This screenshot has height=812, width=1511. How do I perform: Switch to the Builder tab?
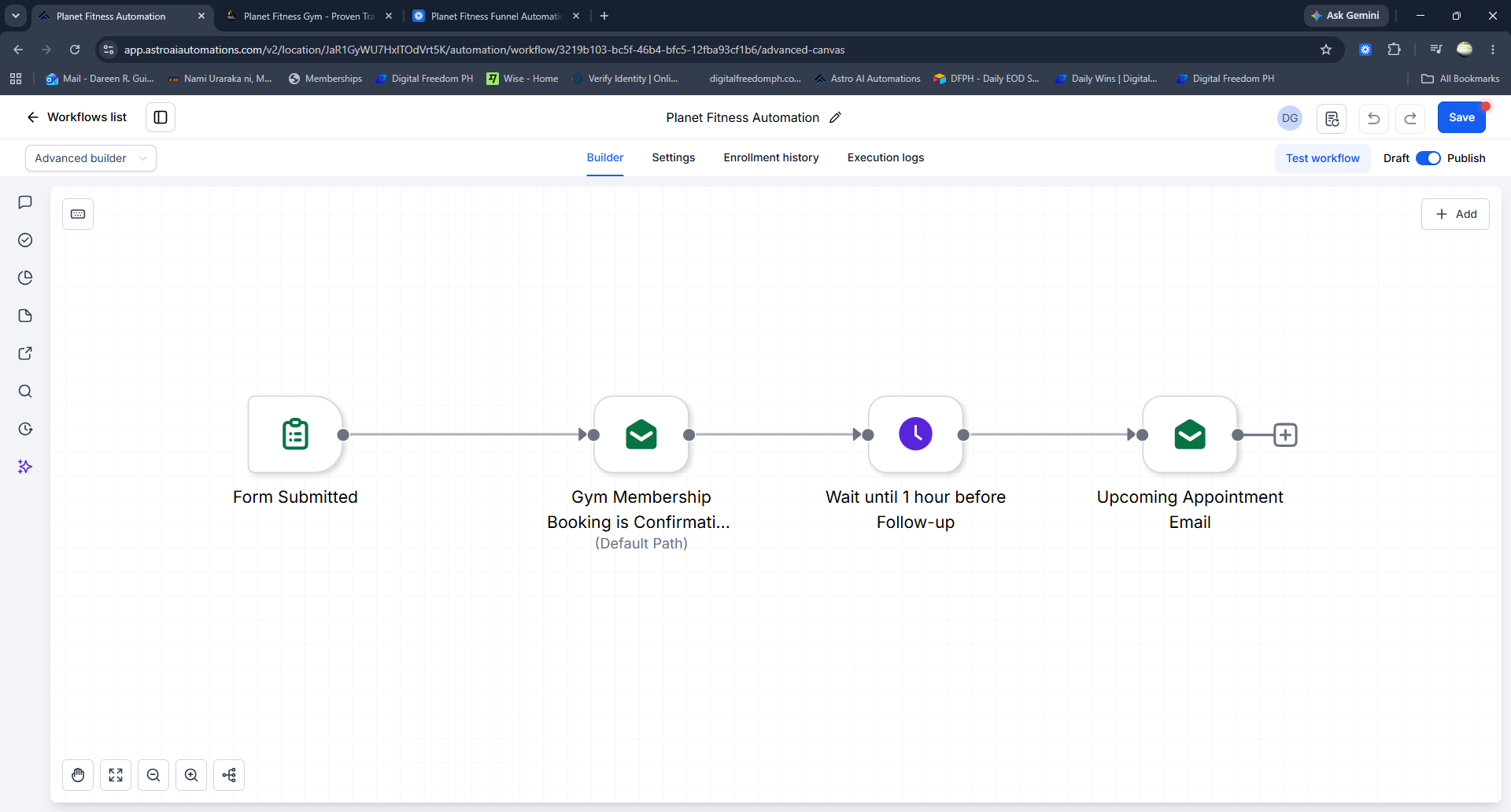(605, 157)
